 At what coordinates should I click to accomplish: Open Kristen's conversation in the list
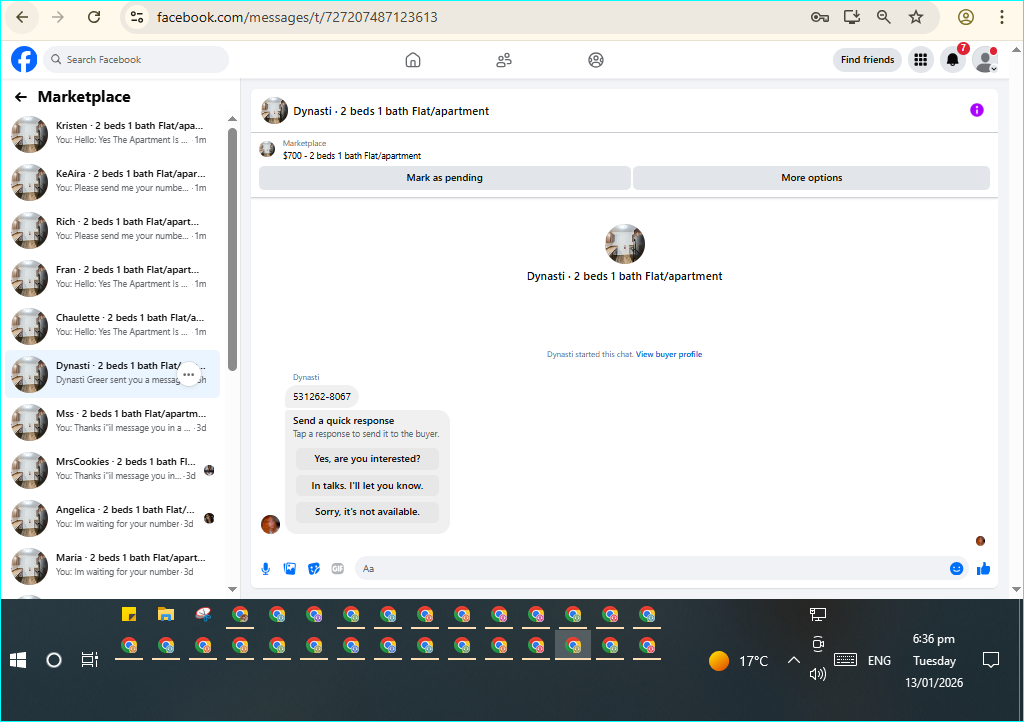112,134
